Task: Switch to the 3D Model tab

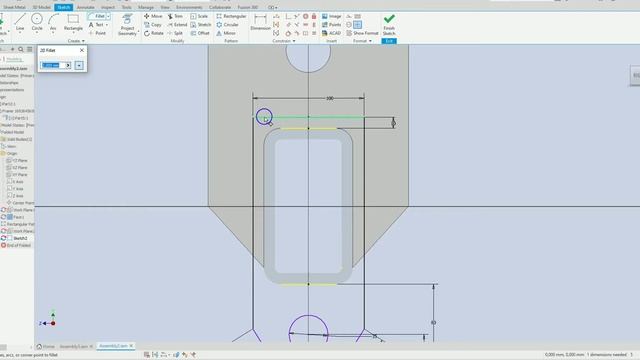Action: (x=42, y=7)
